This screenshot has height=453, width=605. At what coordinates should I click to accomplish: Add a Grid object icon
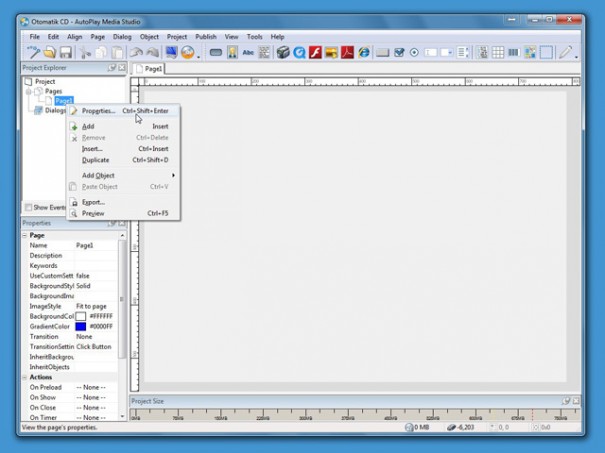tap(498, 52)
